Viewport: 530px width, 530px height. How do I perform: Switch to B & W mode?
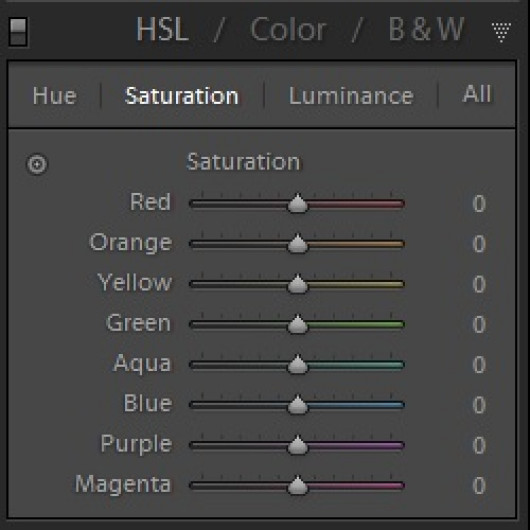point(426,29)
